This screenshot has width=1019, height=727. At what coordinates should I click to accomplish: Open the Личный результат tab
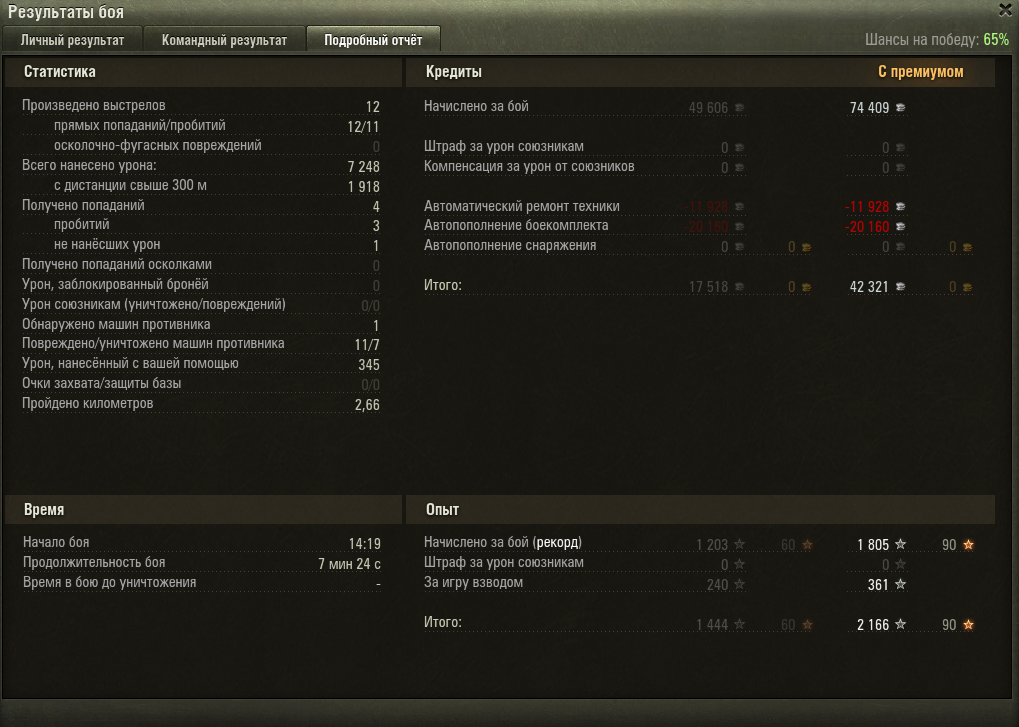72,40
